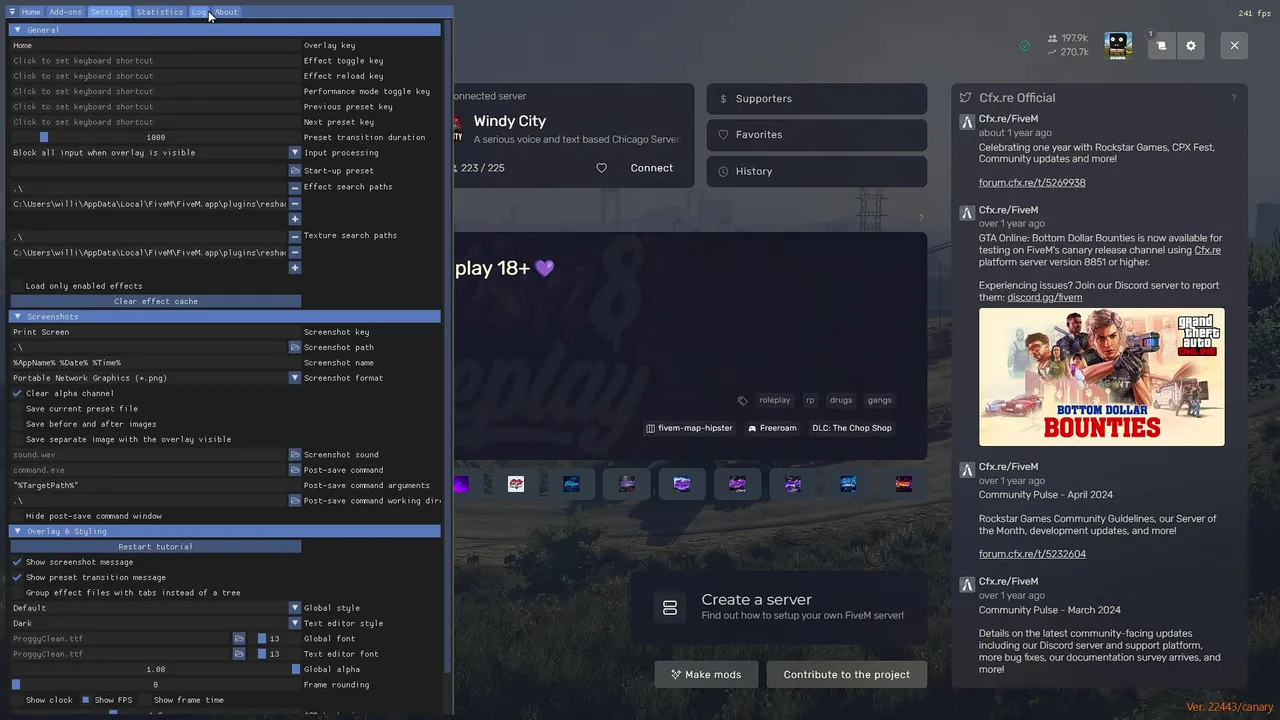Click the Twitter bird icon
The width and height of the screenshot is (1280, 720).
(965, 98)
